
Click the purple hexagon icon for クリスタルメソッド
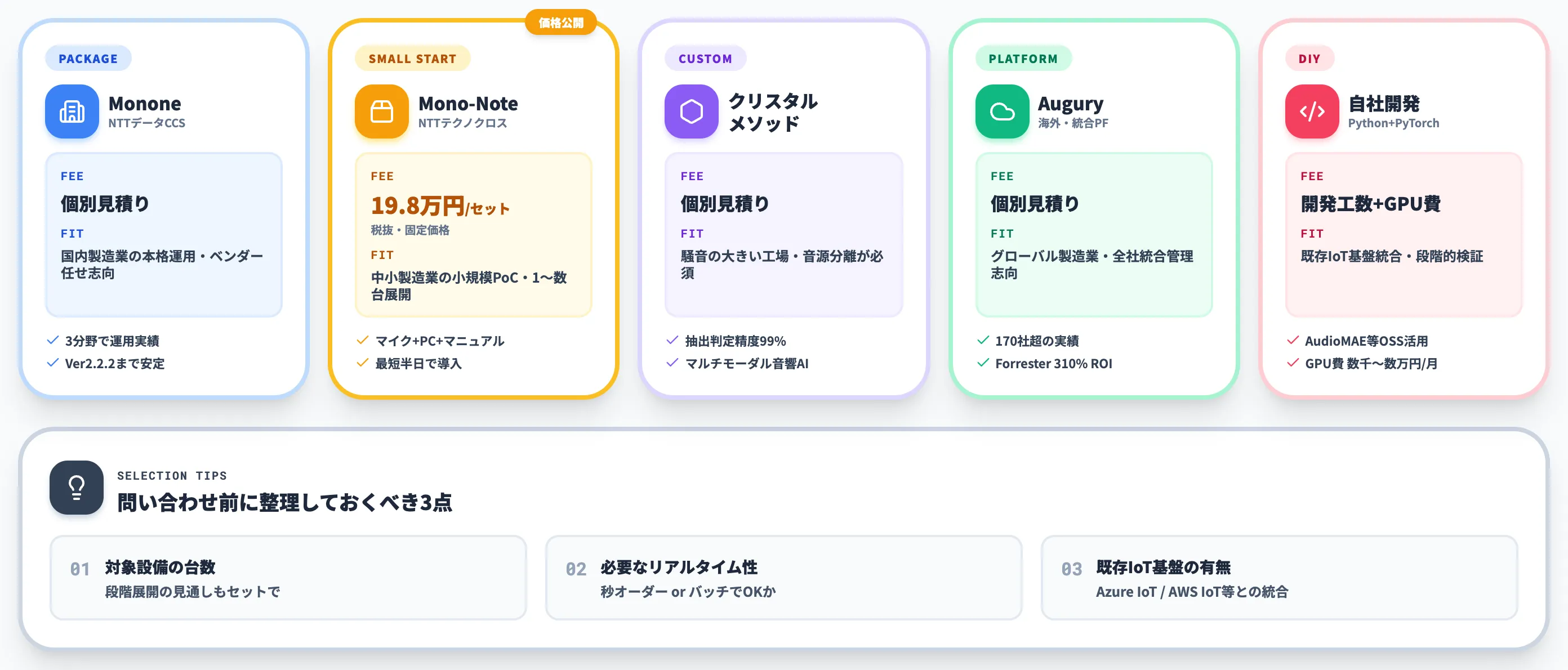[692, 111]
